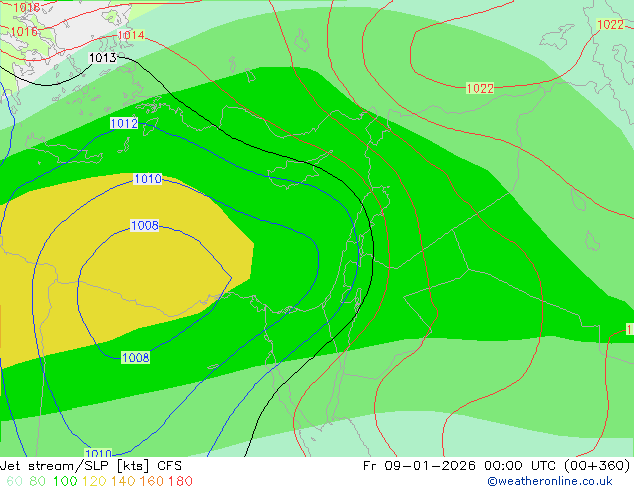634x490 pixels.
Task: Click the 120 kts legend value
Action: click(94, 481)
